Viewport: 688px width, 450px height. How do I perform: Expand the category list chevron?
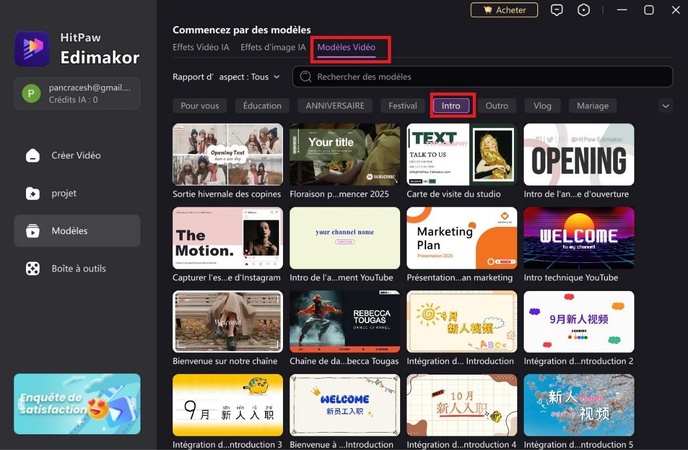click(x=666, y=106)
